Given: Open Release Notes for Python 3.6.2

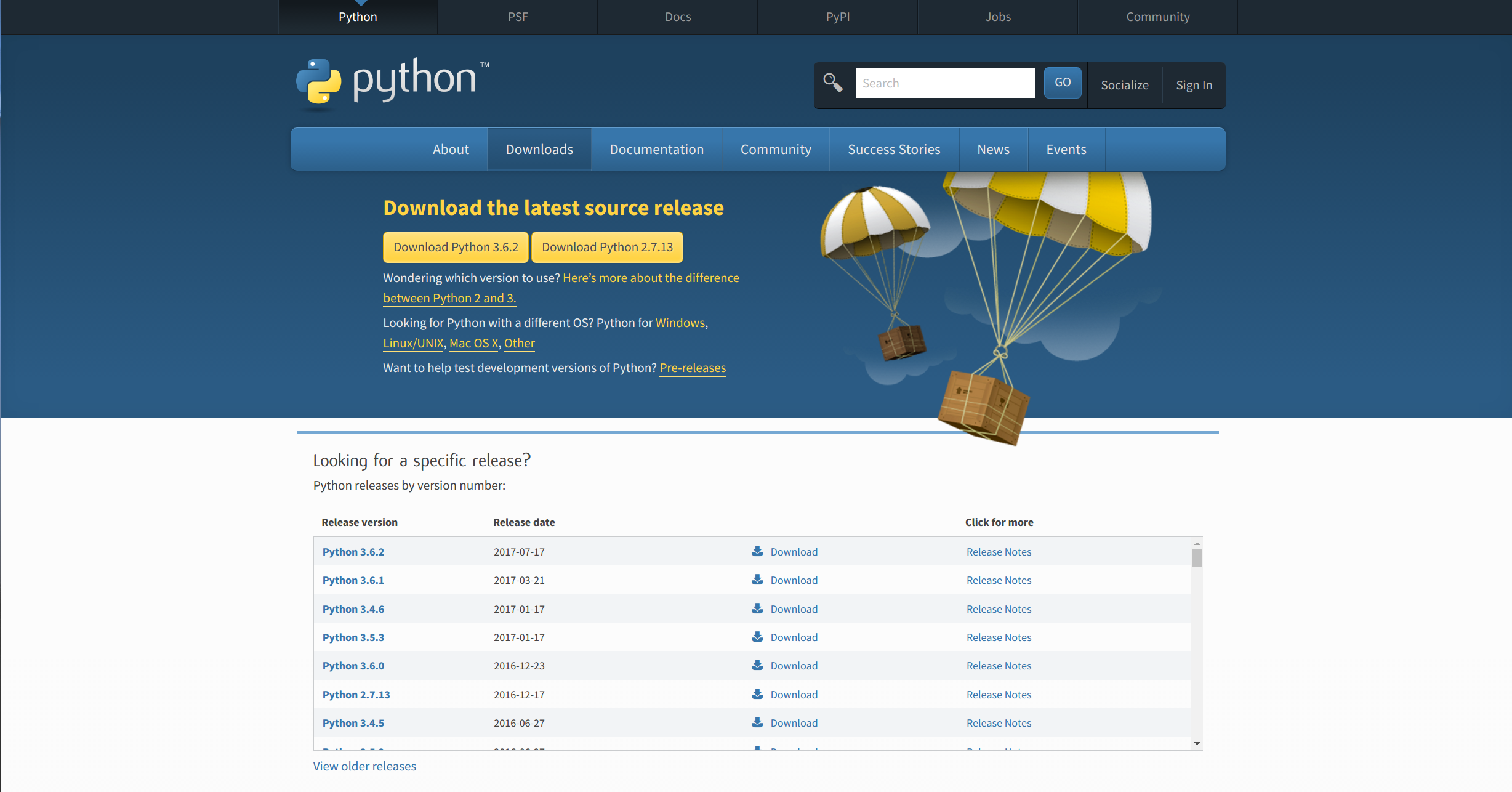Looking at the screenshot, I should (999, 552).
